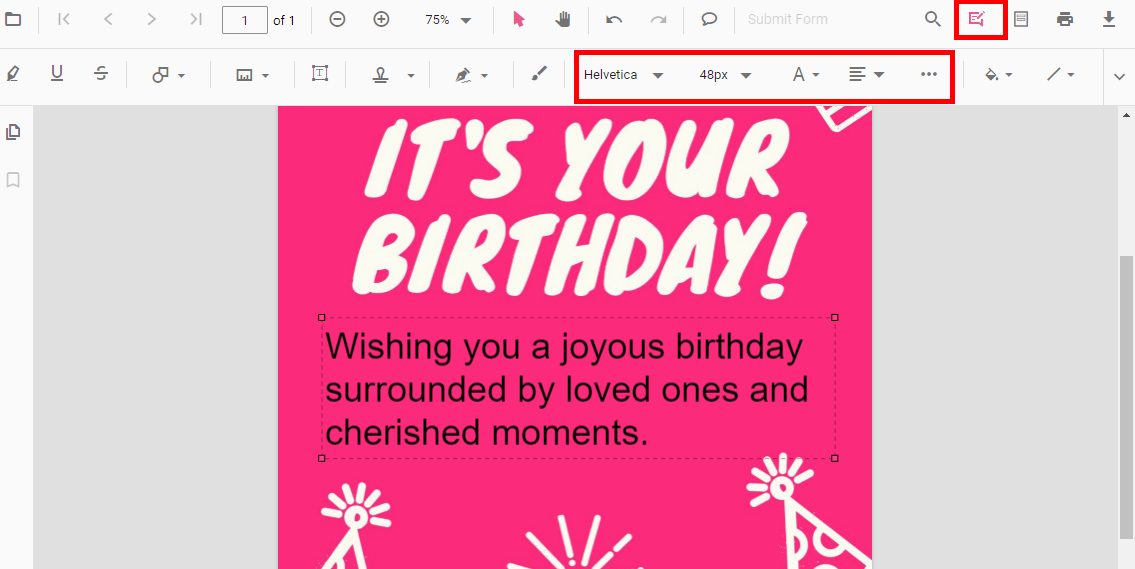Add a comment with the speech bubble

[x=709, y=20]
